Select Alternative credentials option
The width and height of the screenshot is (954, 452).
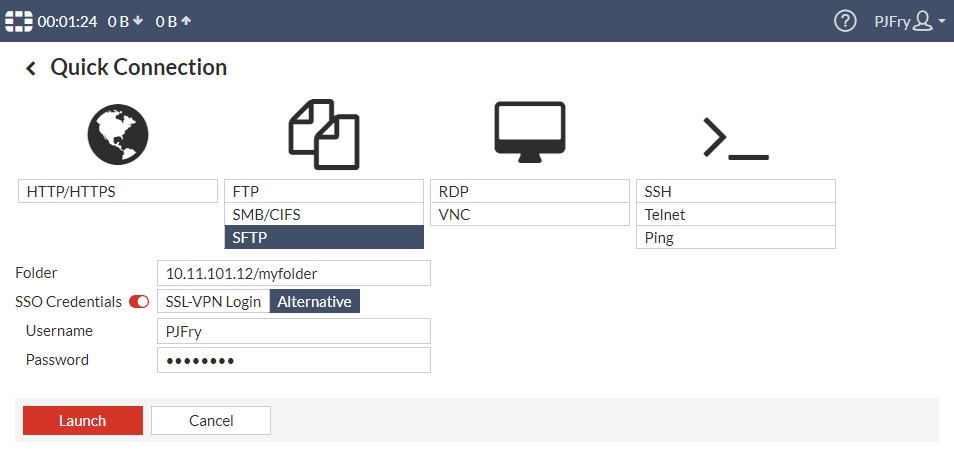pos(315,301)
